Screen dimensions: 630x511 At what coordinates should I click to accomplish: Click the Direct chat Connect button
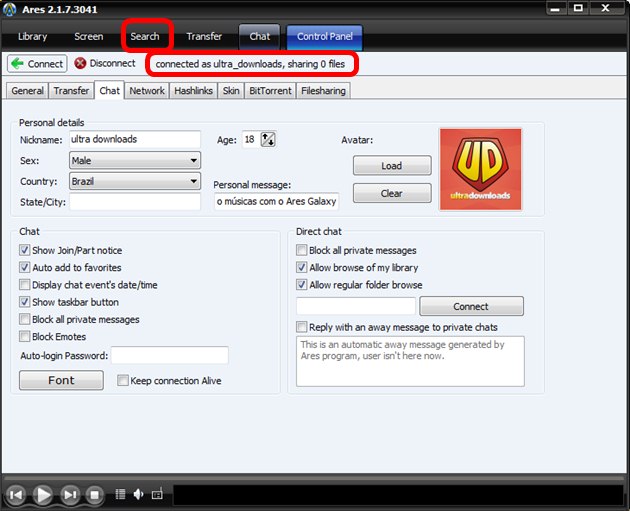(x=471, y=306)
